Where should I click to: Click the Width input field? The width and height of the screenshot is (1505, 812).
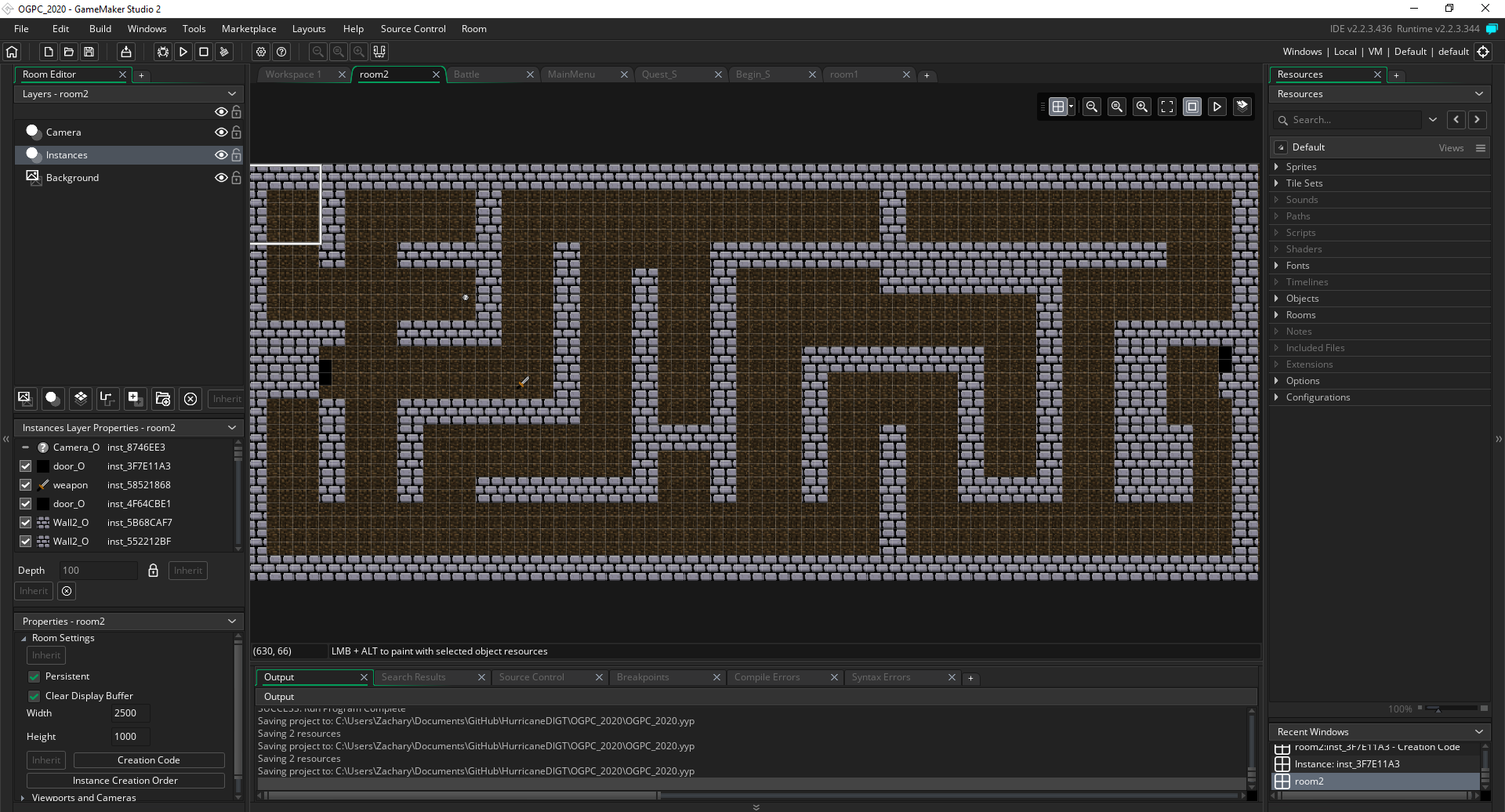[129, 713]
